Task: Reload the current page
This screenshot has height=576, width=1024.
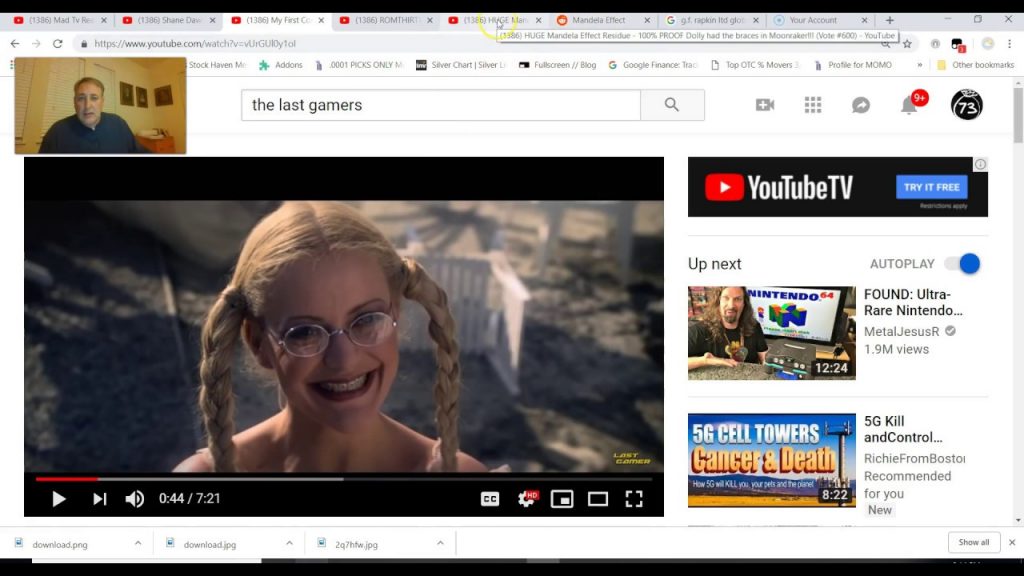Action: pos(57,44)
